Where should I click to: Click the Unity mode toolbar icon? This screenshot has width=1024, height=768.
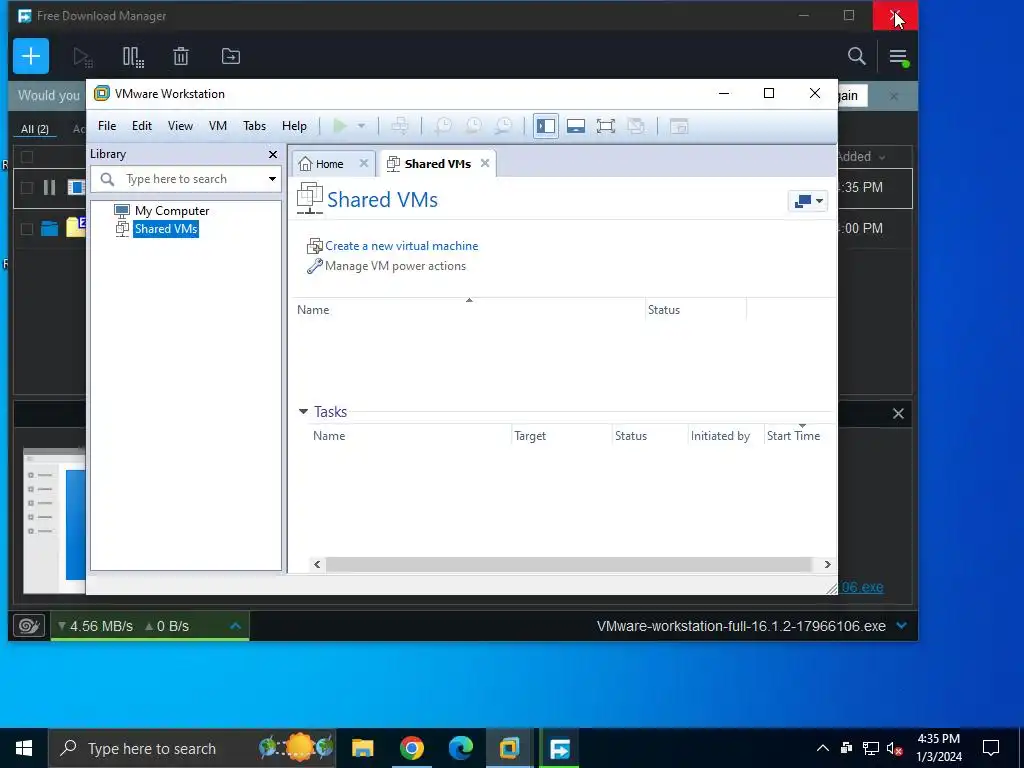[635, 126]
